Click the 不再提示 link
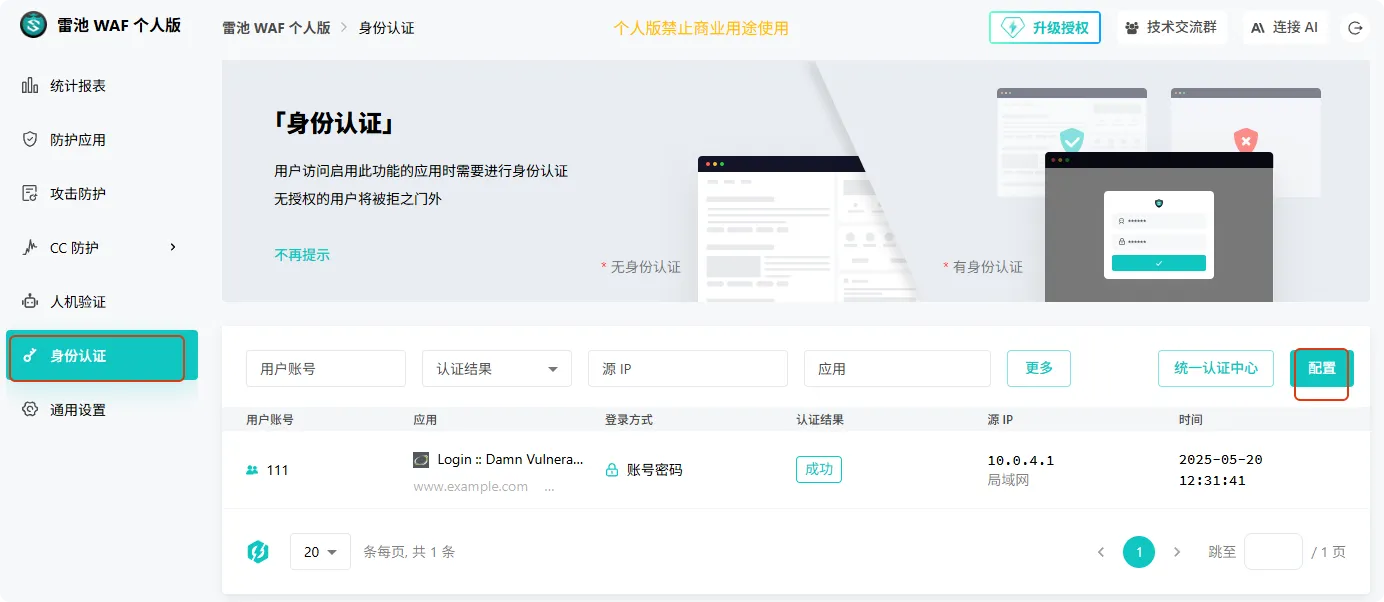1384x602 pixels. (x=302, y=255)
